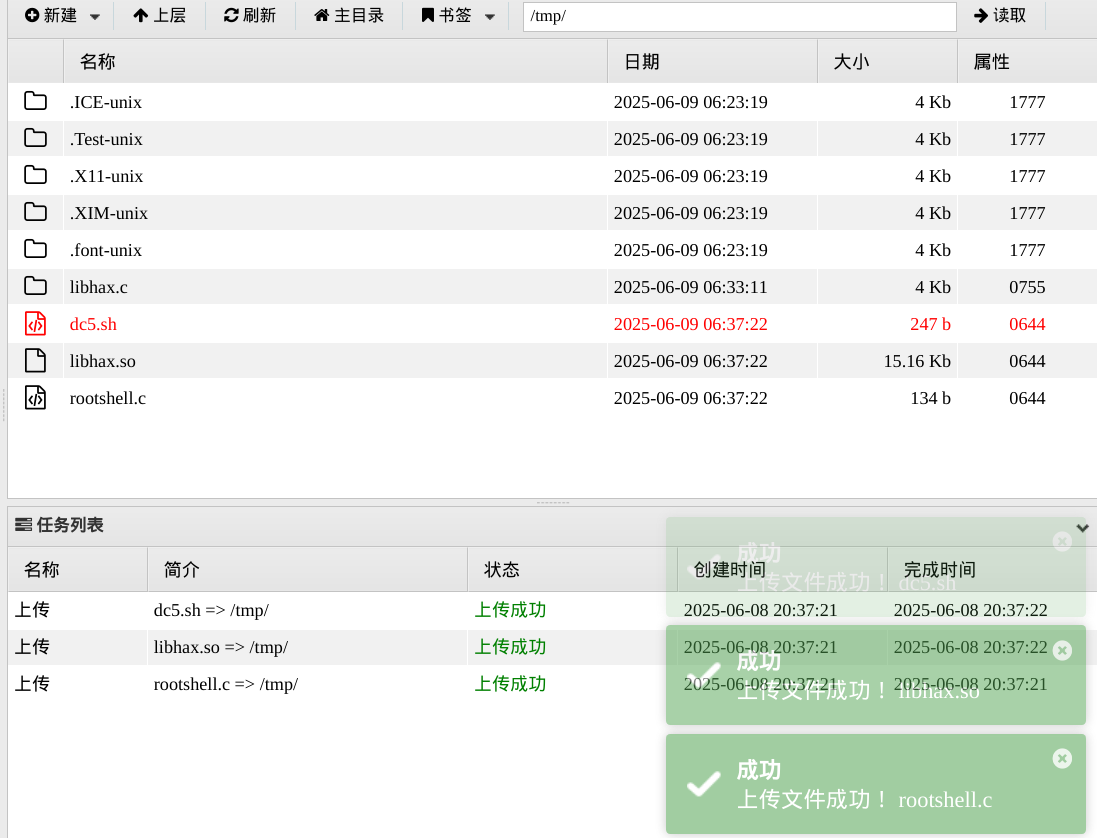Click the .XIM-unix folder name
Screen dimensions: 1097x838
(x=109, y=213)
